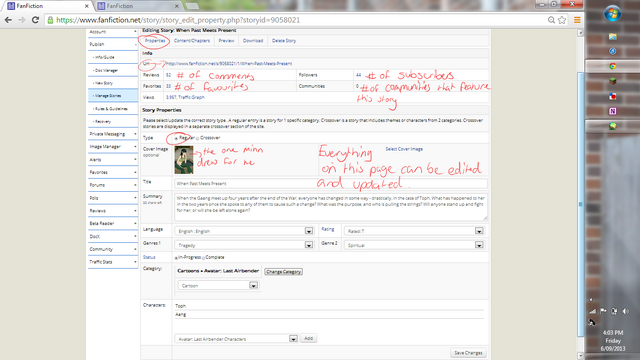Image resolution: width=640 pixels, height=360 pixels.
Task: Click the green padlock in the address bar
Action: tap(50, 20)
